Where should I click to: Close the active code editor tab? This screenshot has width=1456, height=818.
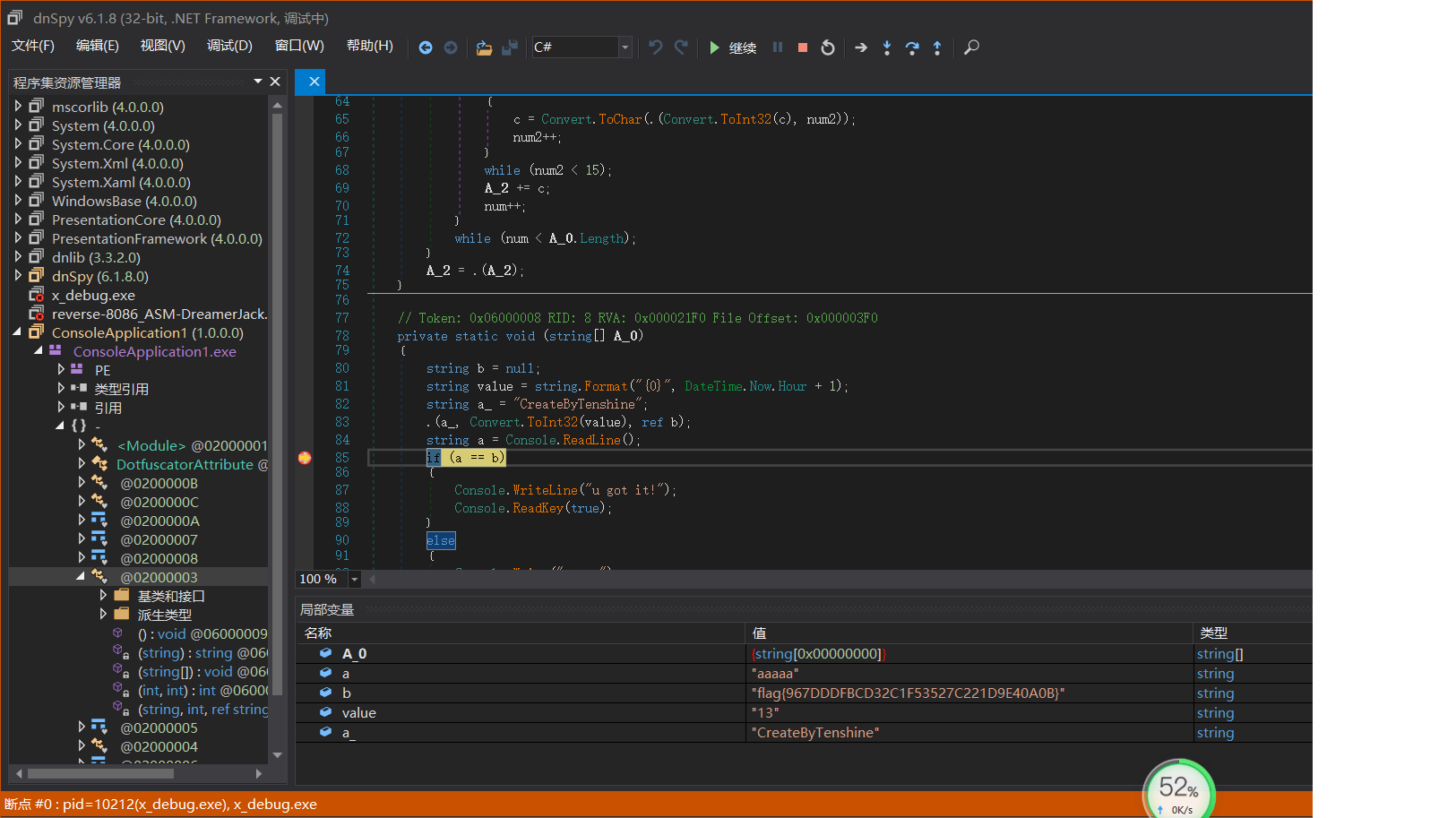point(314,82)
